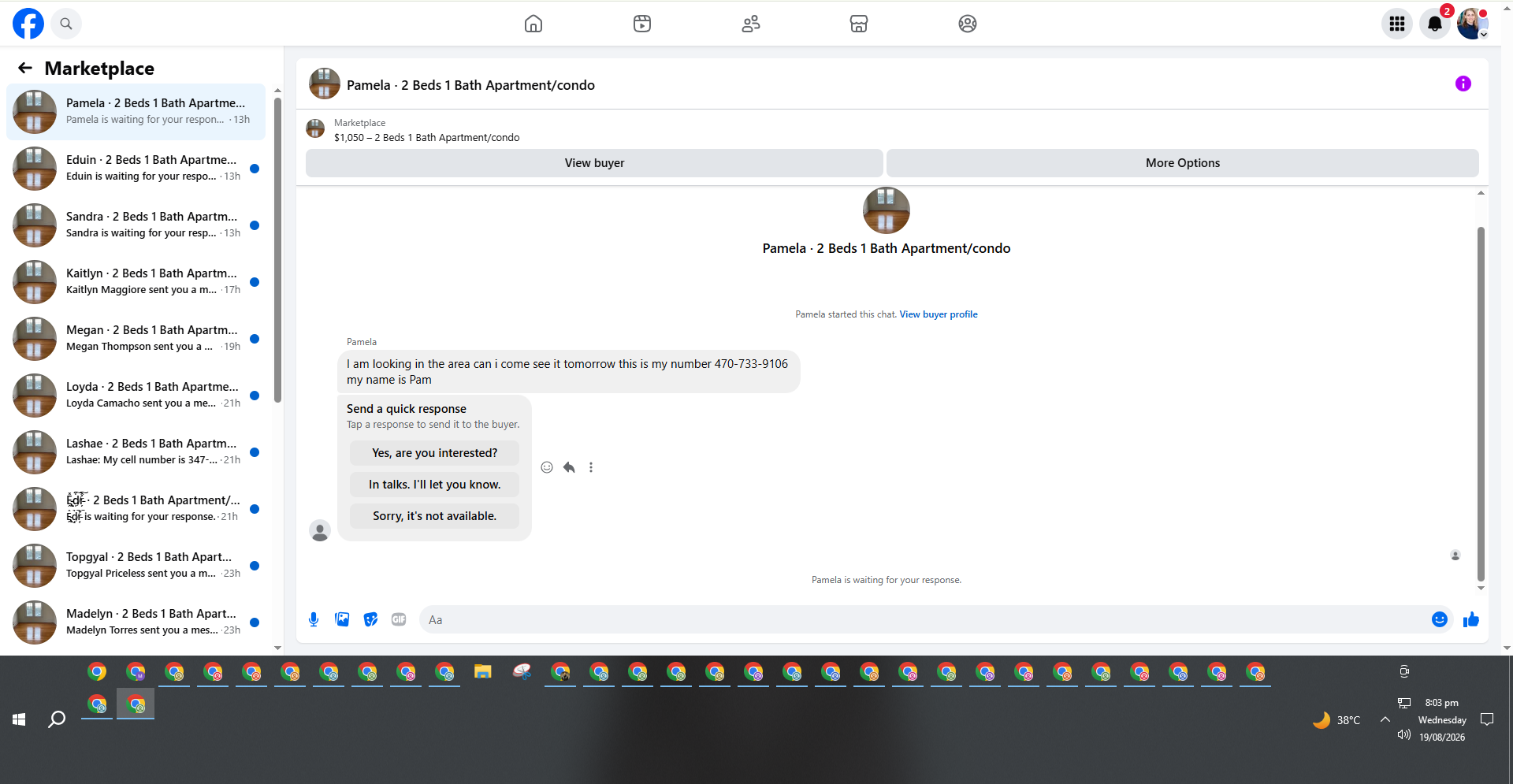Viewport: 1513px width, 784px height.
Task: Open Lashae's conversation in the list
Action: (136, 452)
